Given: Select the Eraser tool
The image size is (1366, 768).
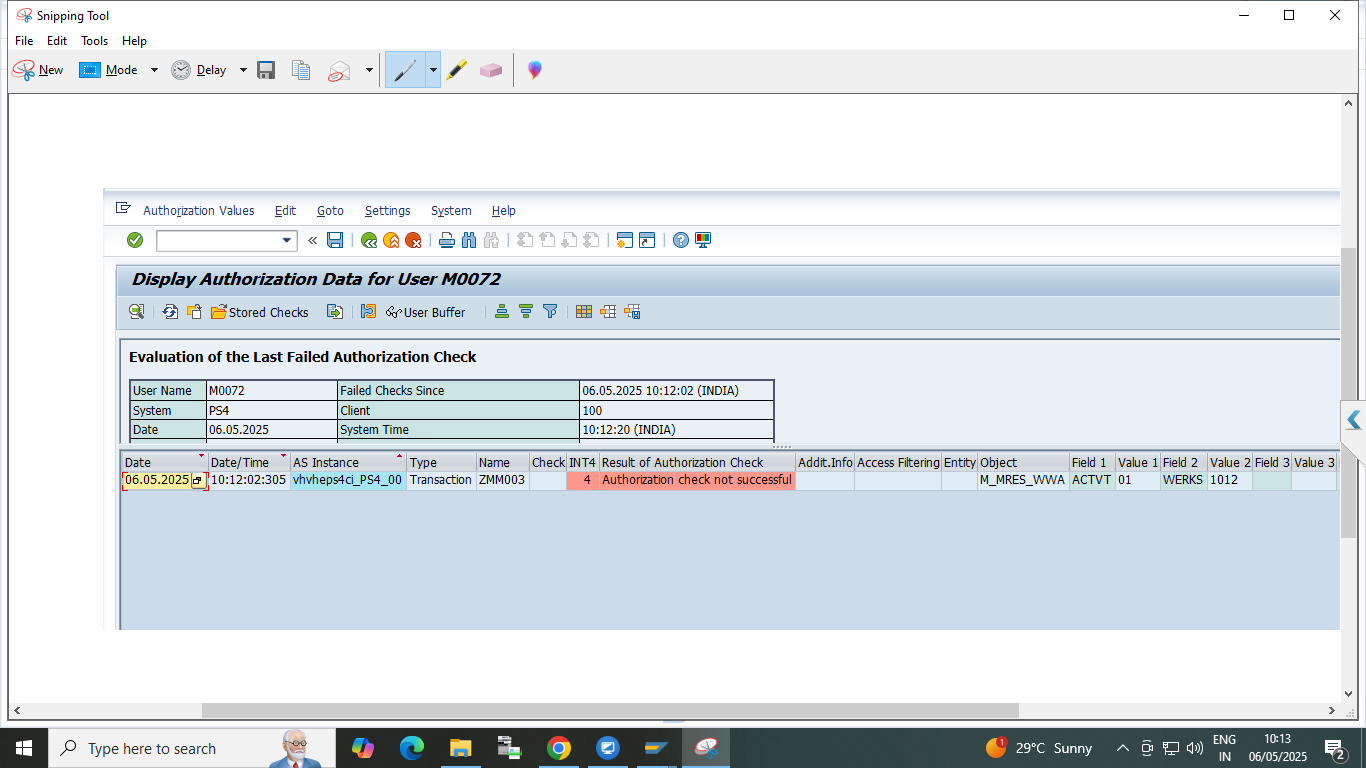Looking at the screenshot, I should click(490, 70).
